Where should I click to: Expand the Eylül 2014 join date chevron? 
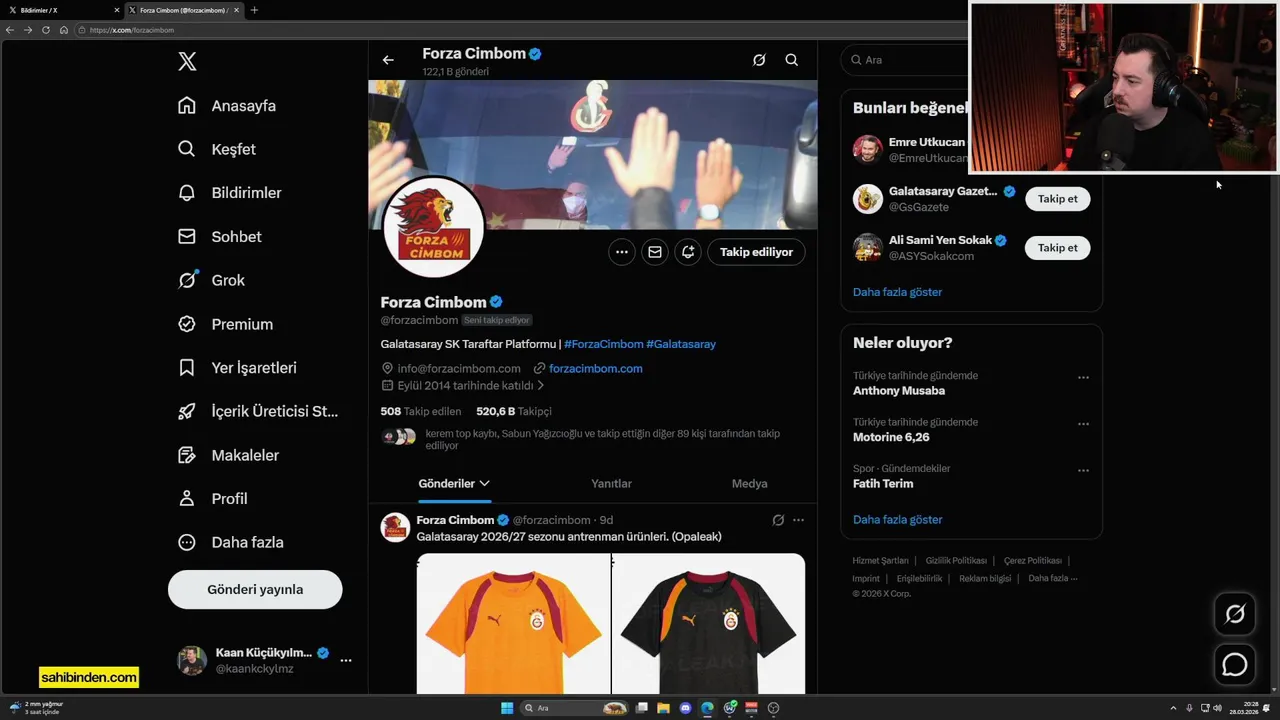coord(541,385)
